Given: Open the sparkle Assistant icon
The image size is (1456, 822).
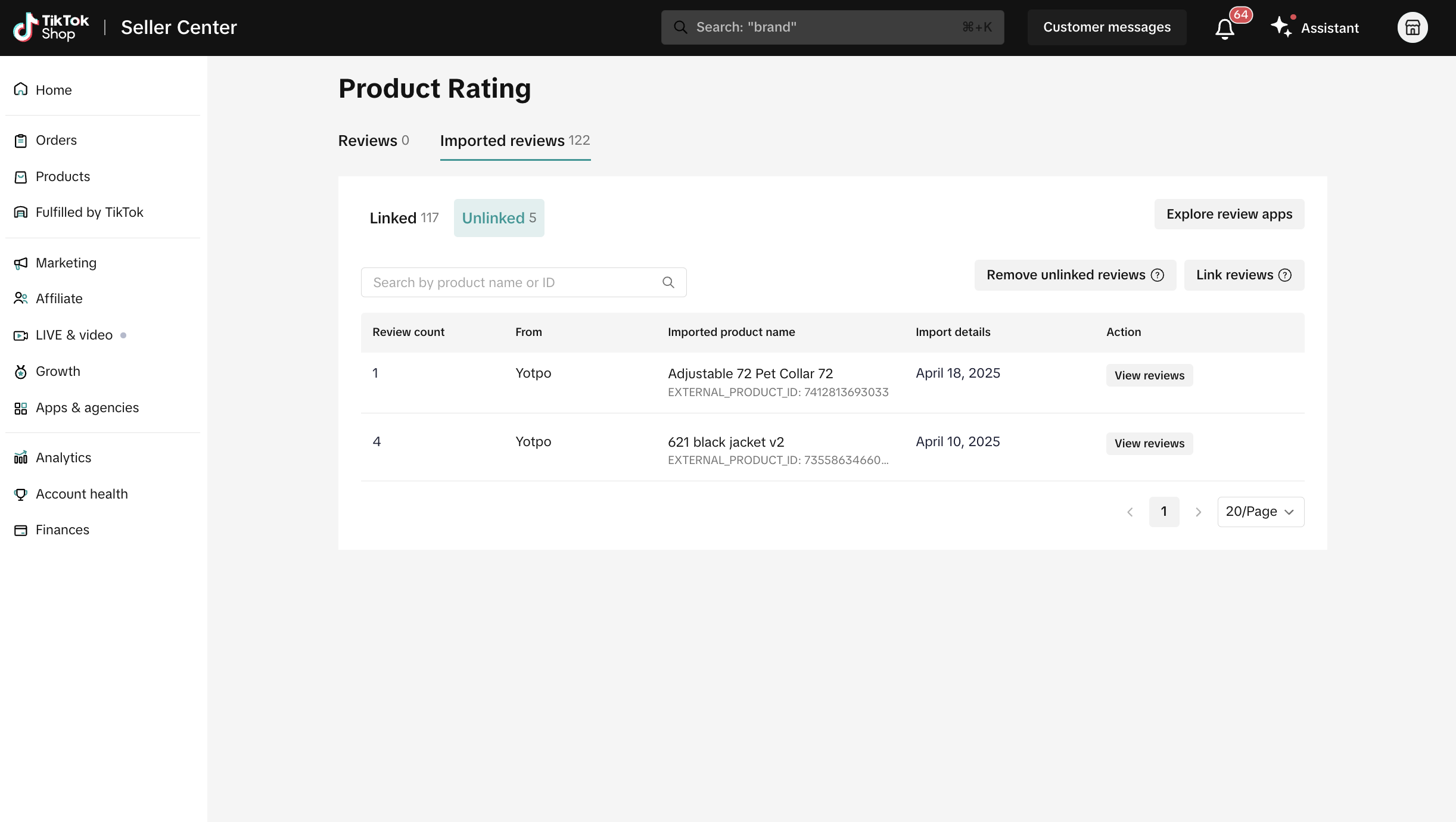Looking at the screenshot, I should [1281, 27].
